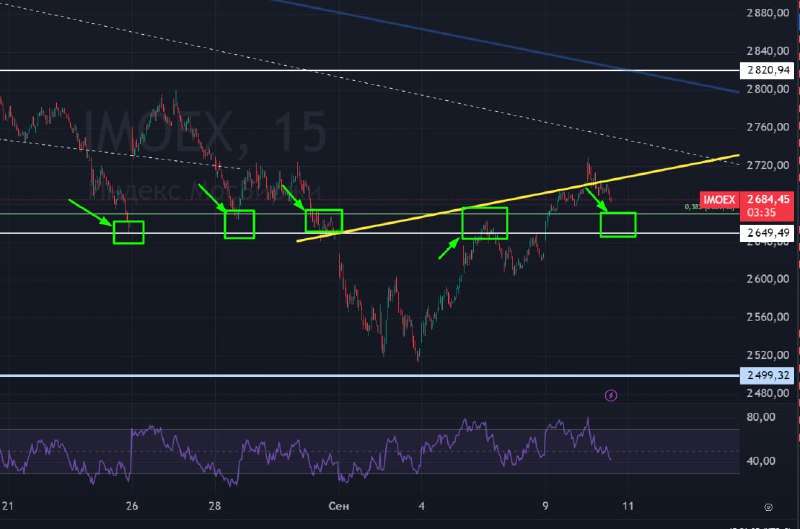800x529 pixels.
Task: Select the 2 649,49 price level label
Action: tap(767, 233)
